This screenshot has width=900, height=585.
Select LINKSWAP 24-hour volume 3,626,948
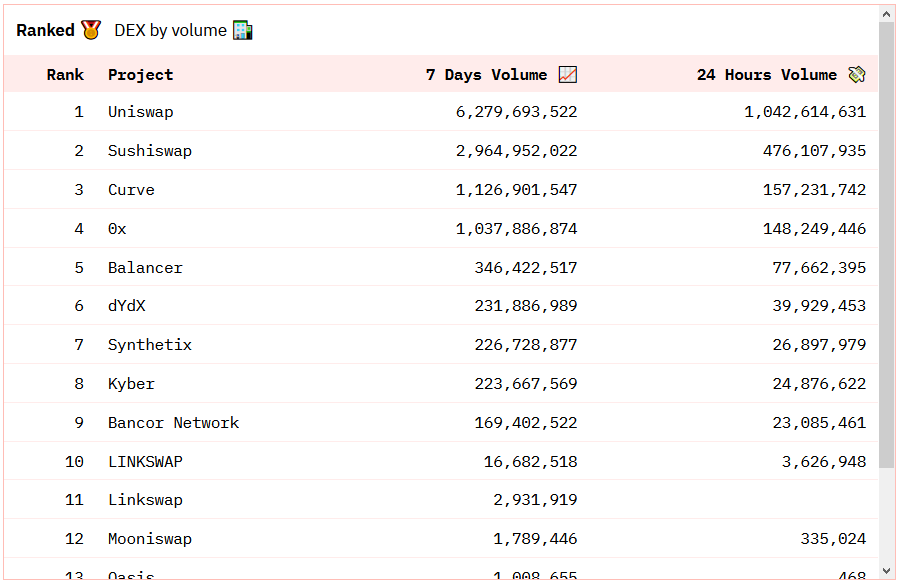point(824,462)
